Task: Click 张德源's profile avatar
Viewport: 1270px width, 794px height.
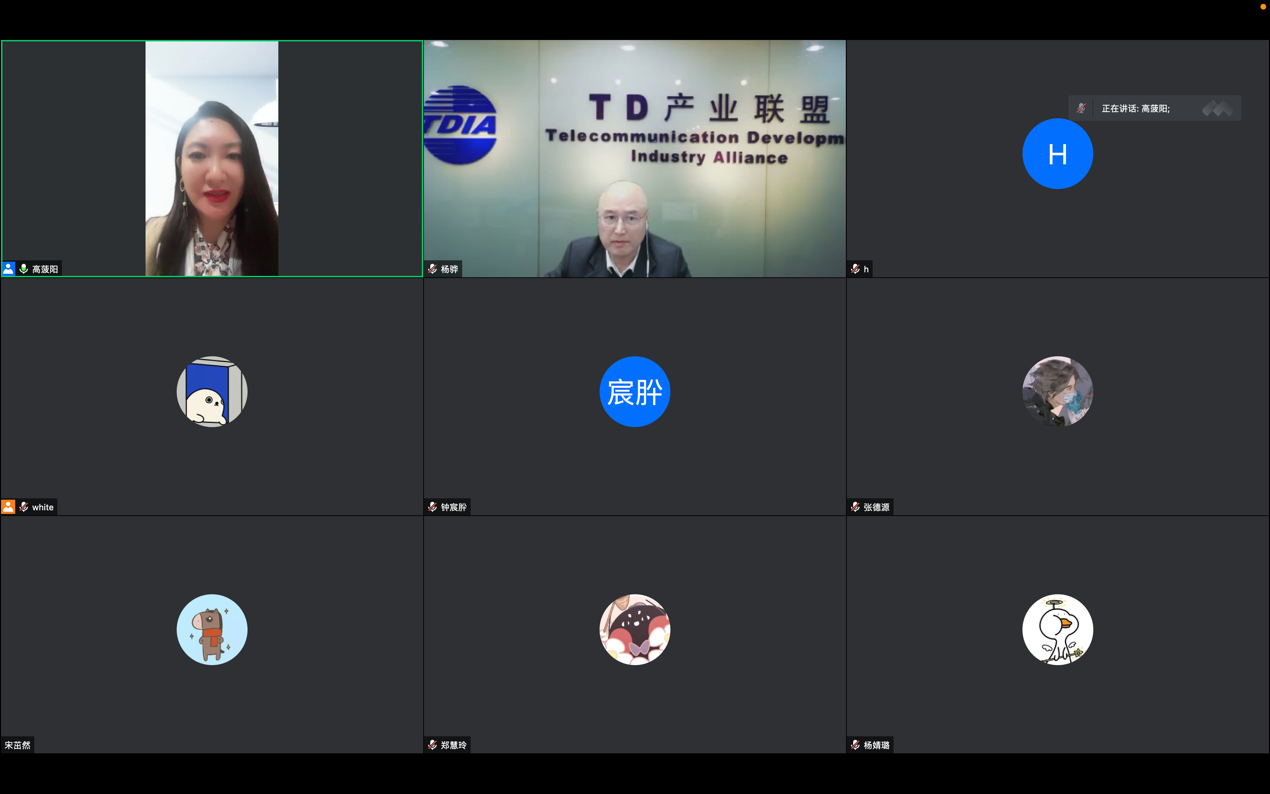Action: click(x=1058, y=392)
